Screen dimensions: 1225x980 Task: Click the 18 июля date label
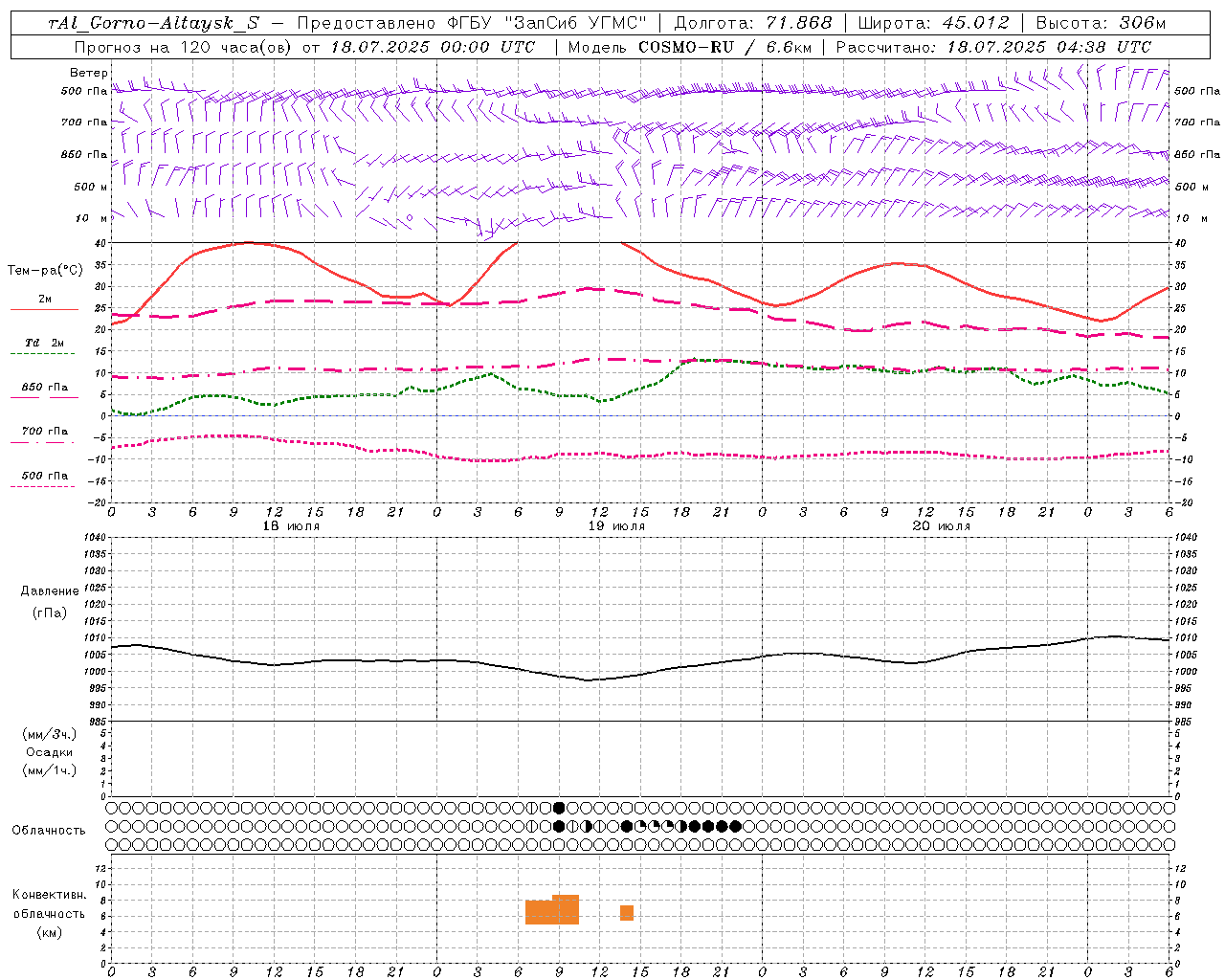tap(292, 526)
